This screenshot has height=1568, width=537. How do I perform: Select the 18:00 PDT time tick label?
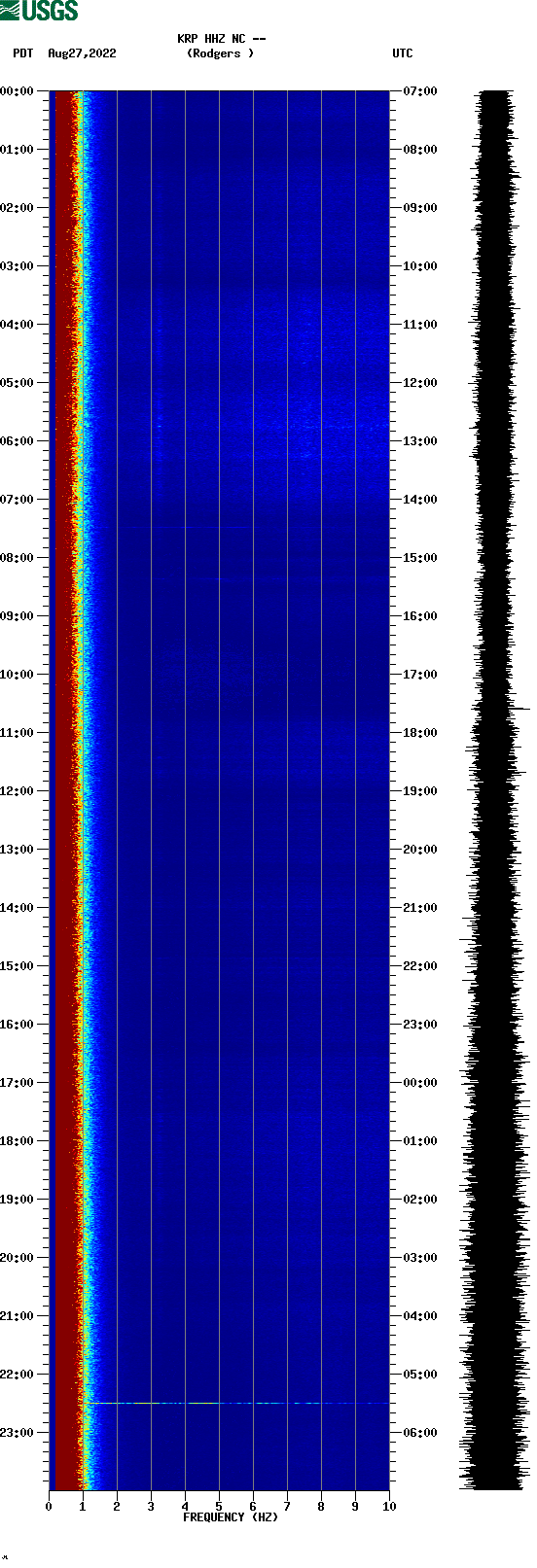17,1141
